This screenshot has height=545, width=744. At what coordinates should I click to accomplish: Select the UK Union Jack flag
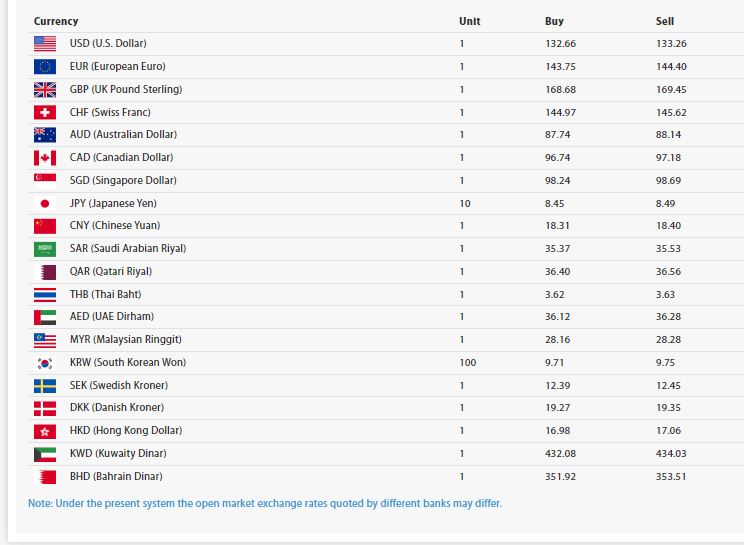coord(45,90)
